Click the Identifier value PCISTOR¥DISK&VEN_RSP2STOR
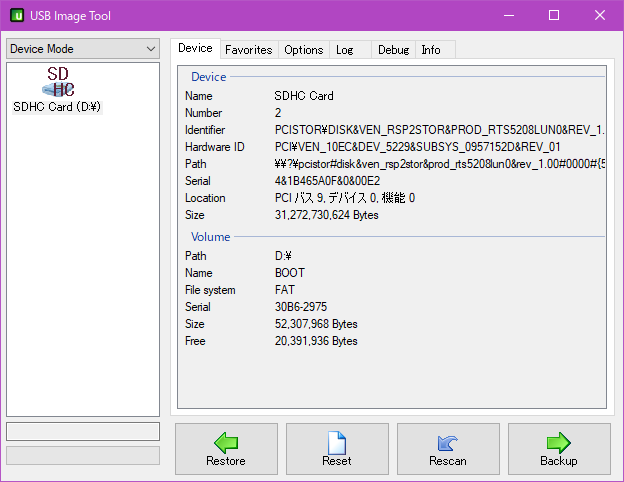 [439, 130]
